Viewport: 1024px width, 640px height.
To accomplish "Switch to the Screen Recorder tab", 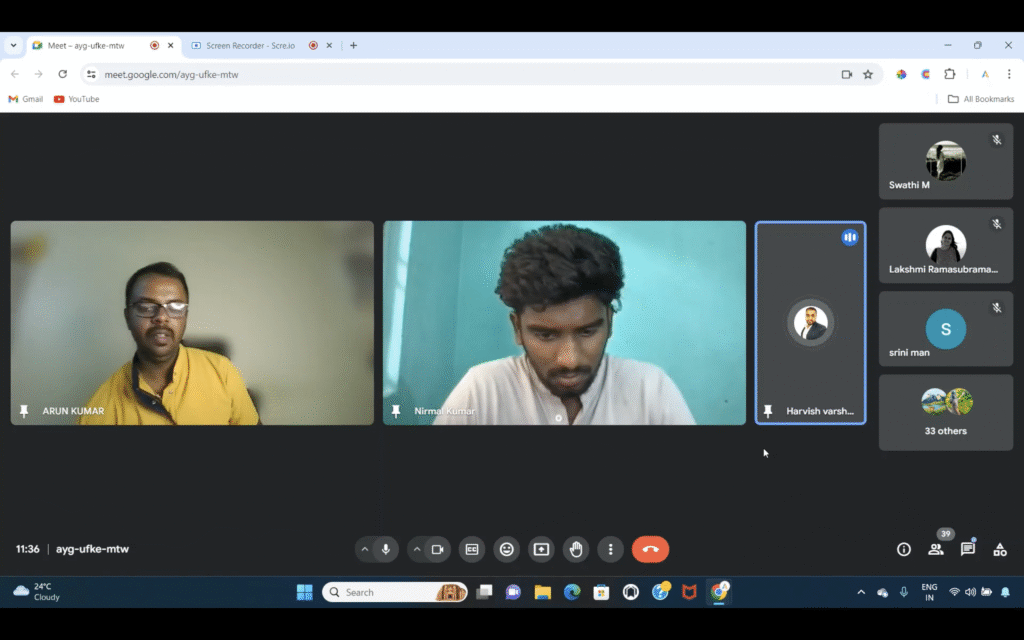I will pos(250,45).
